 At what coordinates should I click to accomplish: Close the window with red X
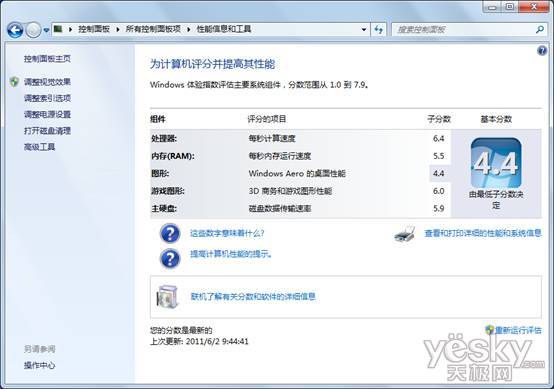point(534,7)
